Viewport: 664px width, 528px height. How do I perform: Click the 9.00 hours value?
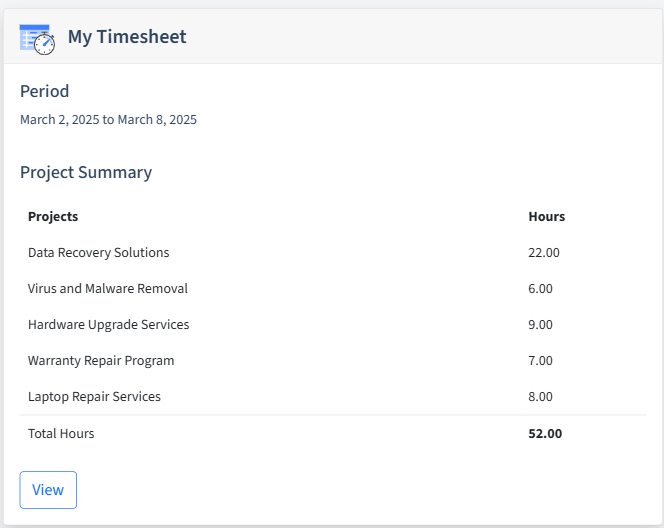pos(540,325)
